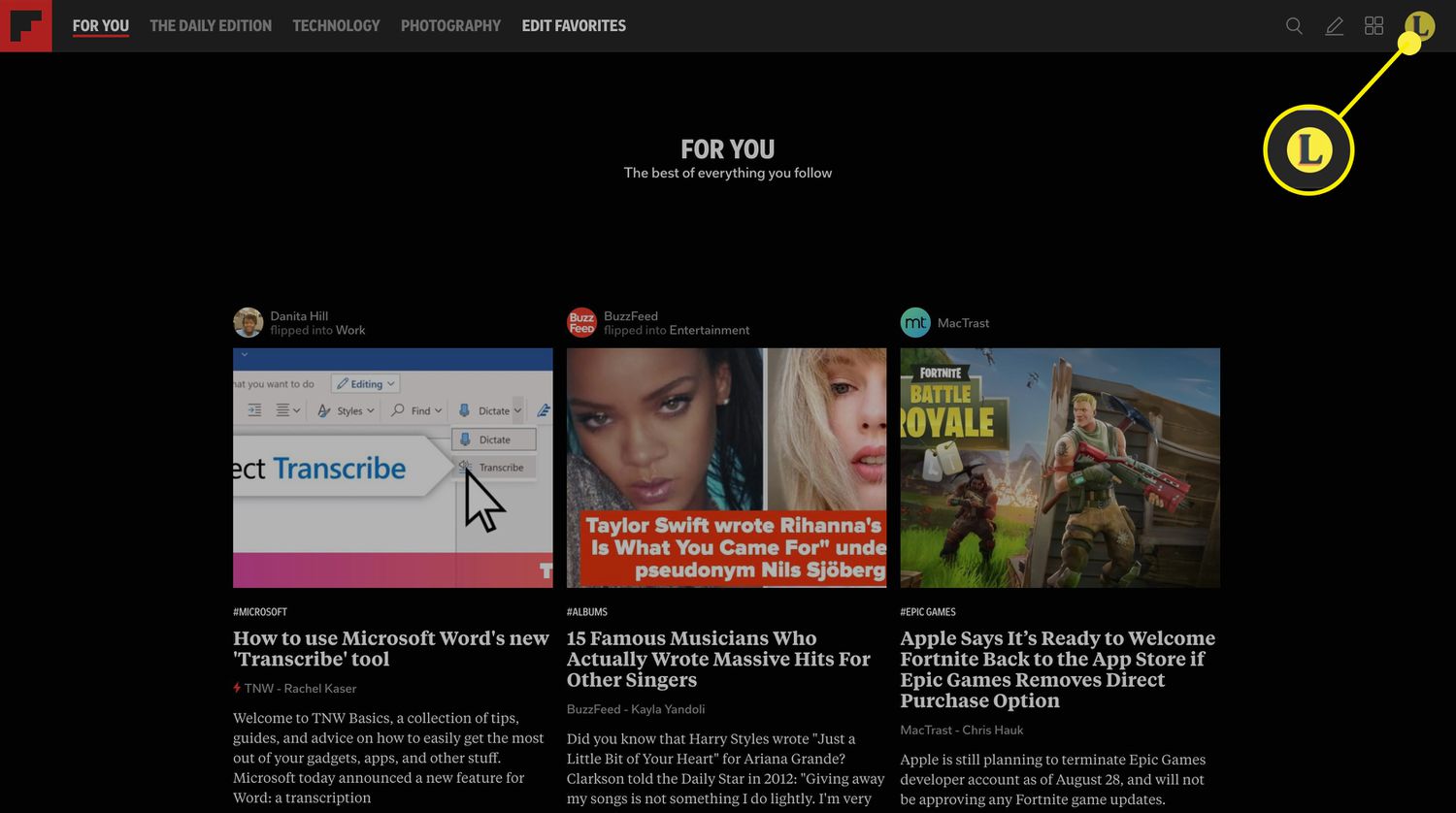The width and height of the screenshot is (1456, 813).
Task: Click the BuzzFeed source logo
Action: point(581,323)
